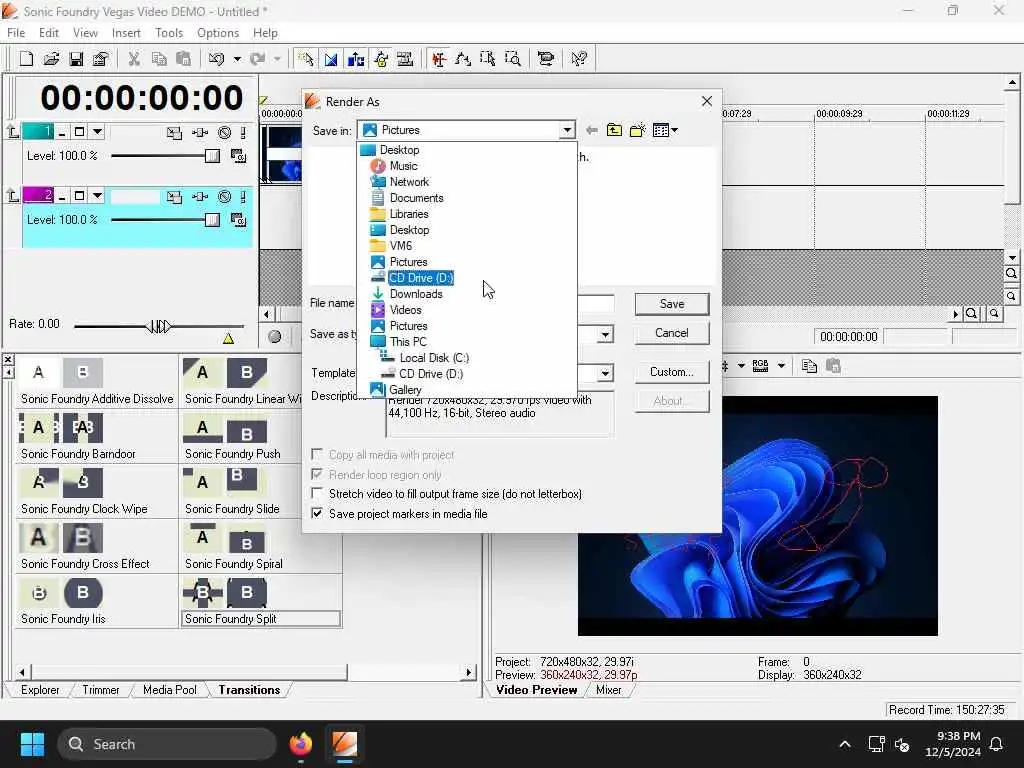
Task: Open Template dropdown arrow
Action: click(x=605, y=374)
